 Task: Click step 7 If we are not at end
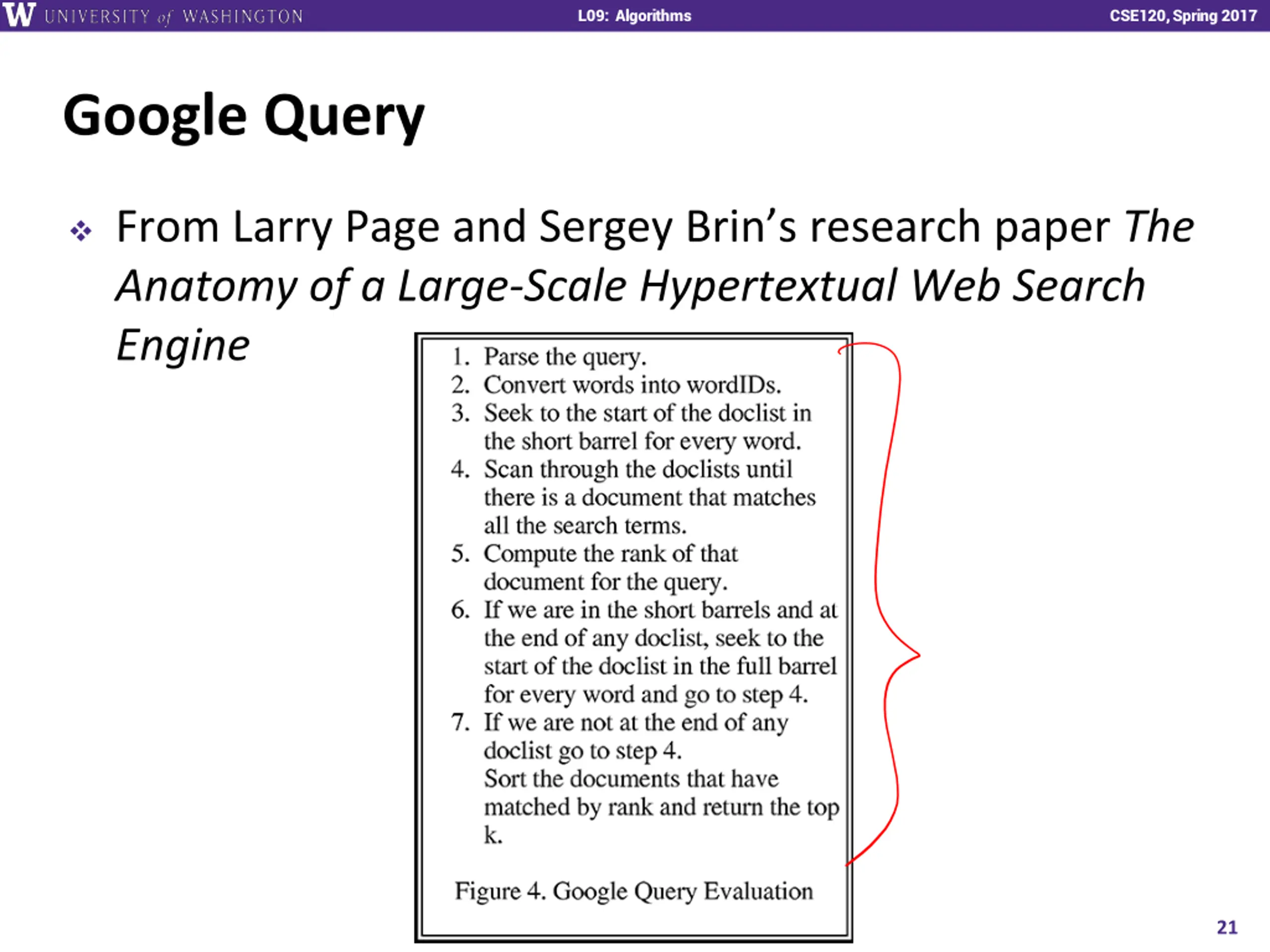pos(620,736)
